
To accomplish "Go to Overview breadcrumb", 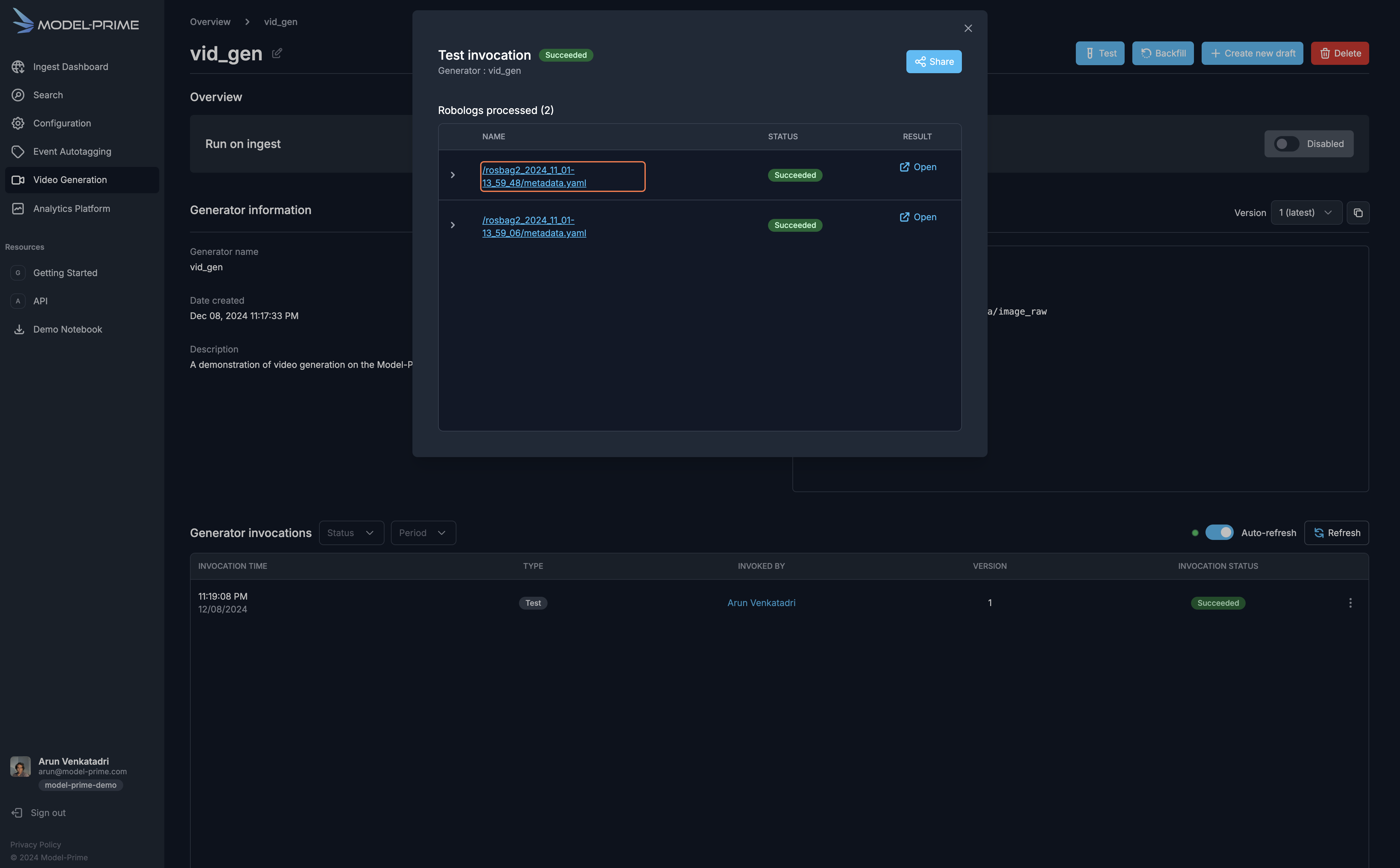I will 210,22.
